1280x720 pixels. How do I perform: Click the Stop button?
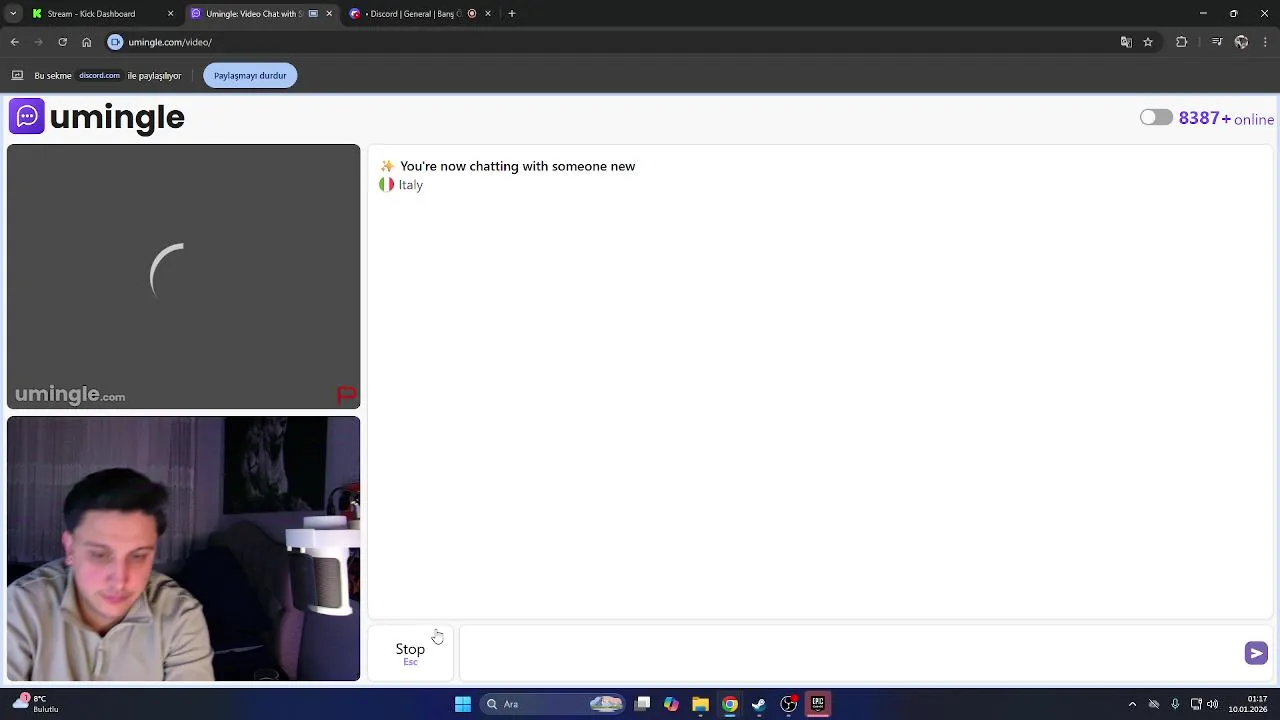(410, 653)
